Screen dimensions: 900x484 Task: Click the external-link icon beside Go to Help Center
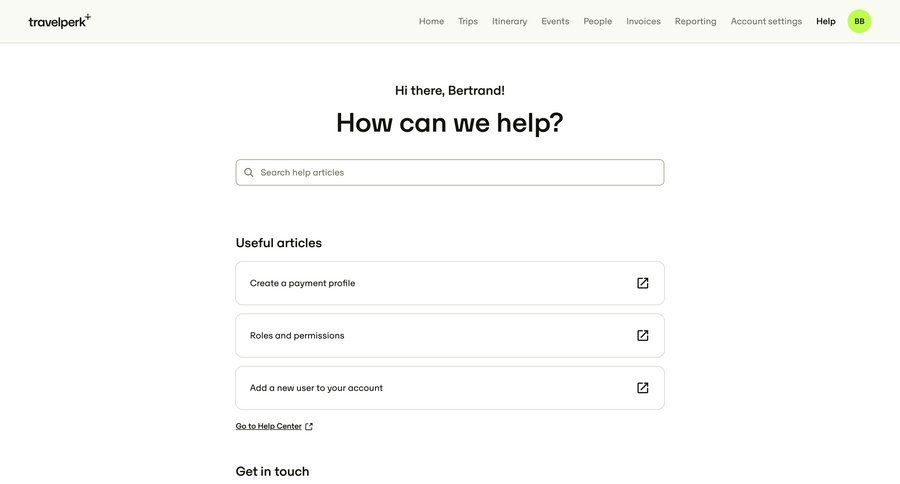(309, 427)
